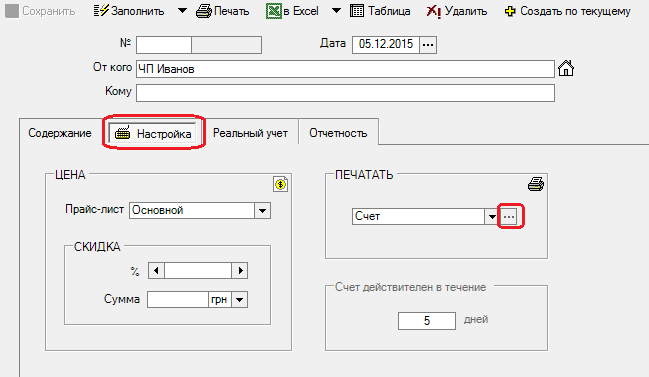Switch to the Содержание tab
Image resolution: width=649 pixels, height=377 pixels.
[x=60, y=133]
